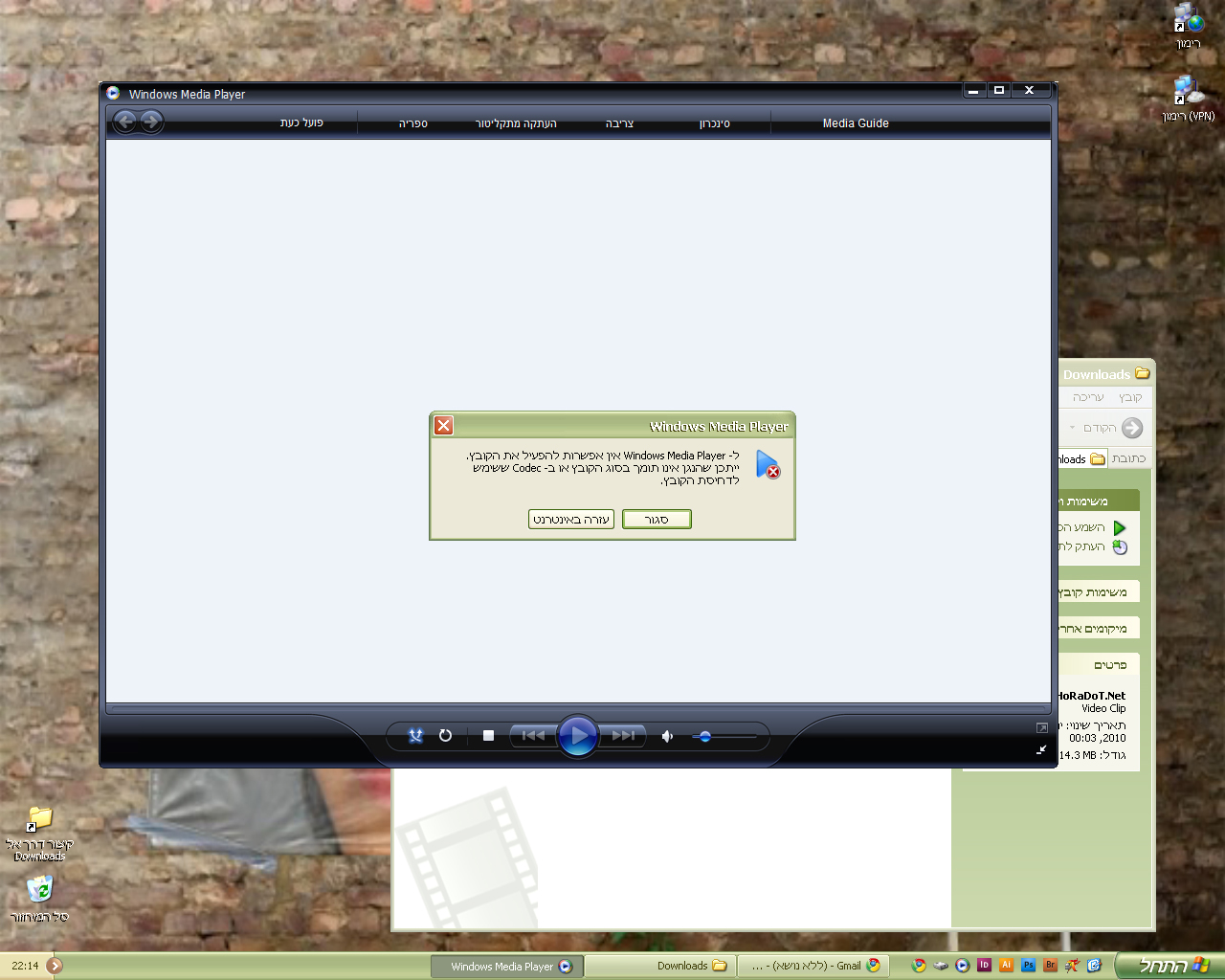The width and height of the screenshot is (1225, 980).
Task: Open the העתקה מתקליטור (Rip) tab
Action: (x=516, y=123)
